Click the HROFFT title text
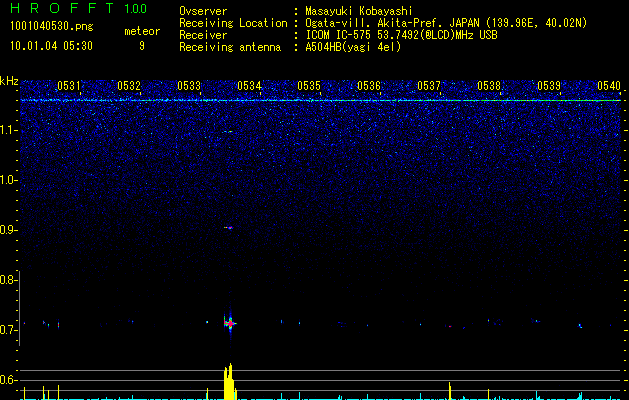 pos(54,9)
